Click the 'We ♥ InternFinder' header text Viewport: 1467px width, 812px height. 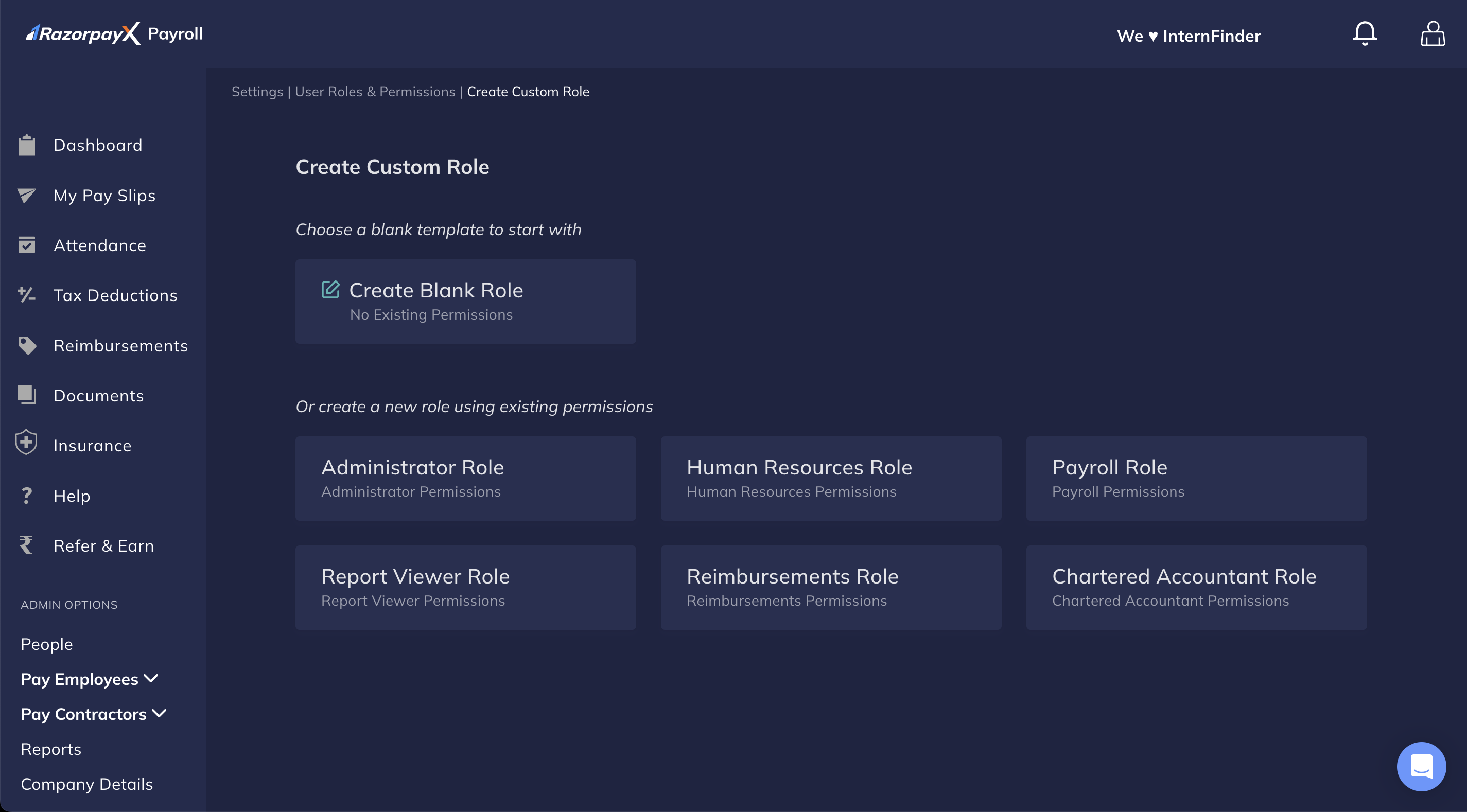[x=1189, y=36]
